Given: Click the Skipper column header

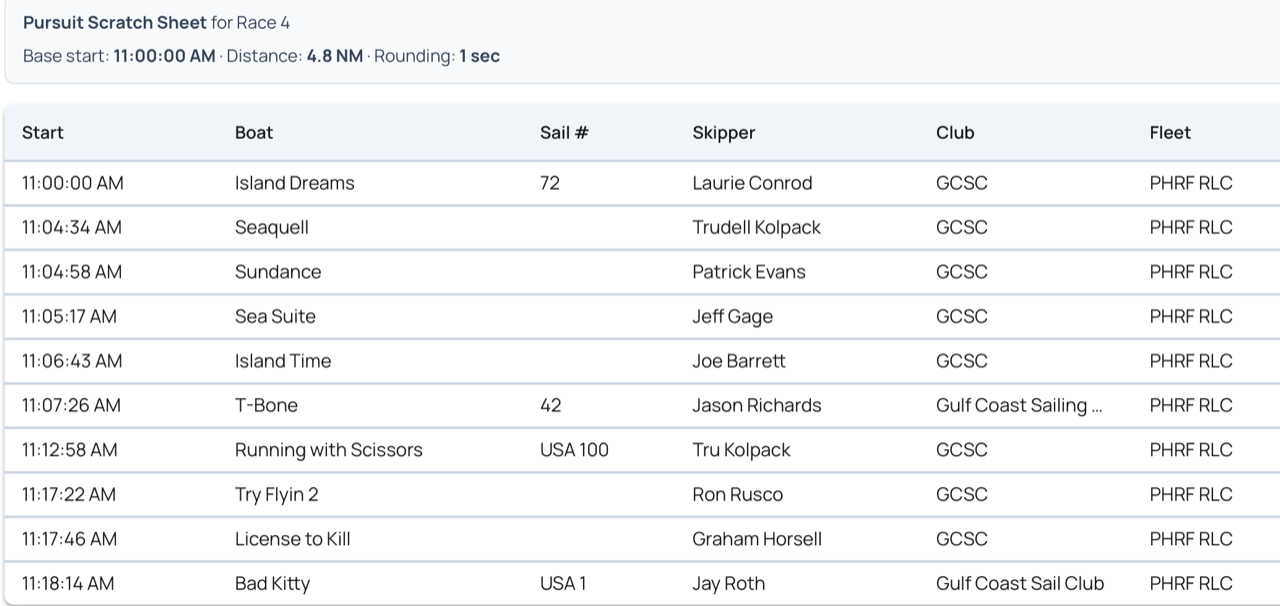Looking at the screenshot, I should pos(724,132).
